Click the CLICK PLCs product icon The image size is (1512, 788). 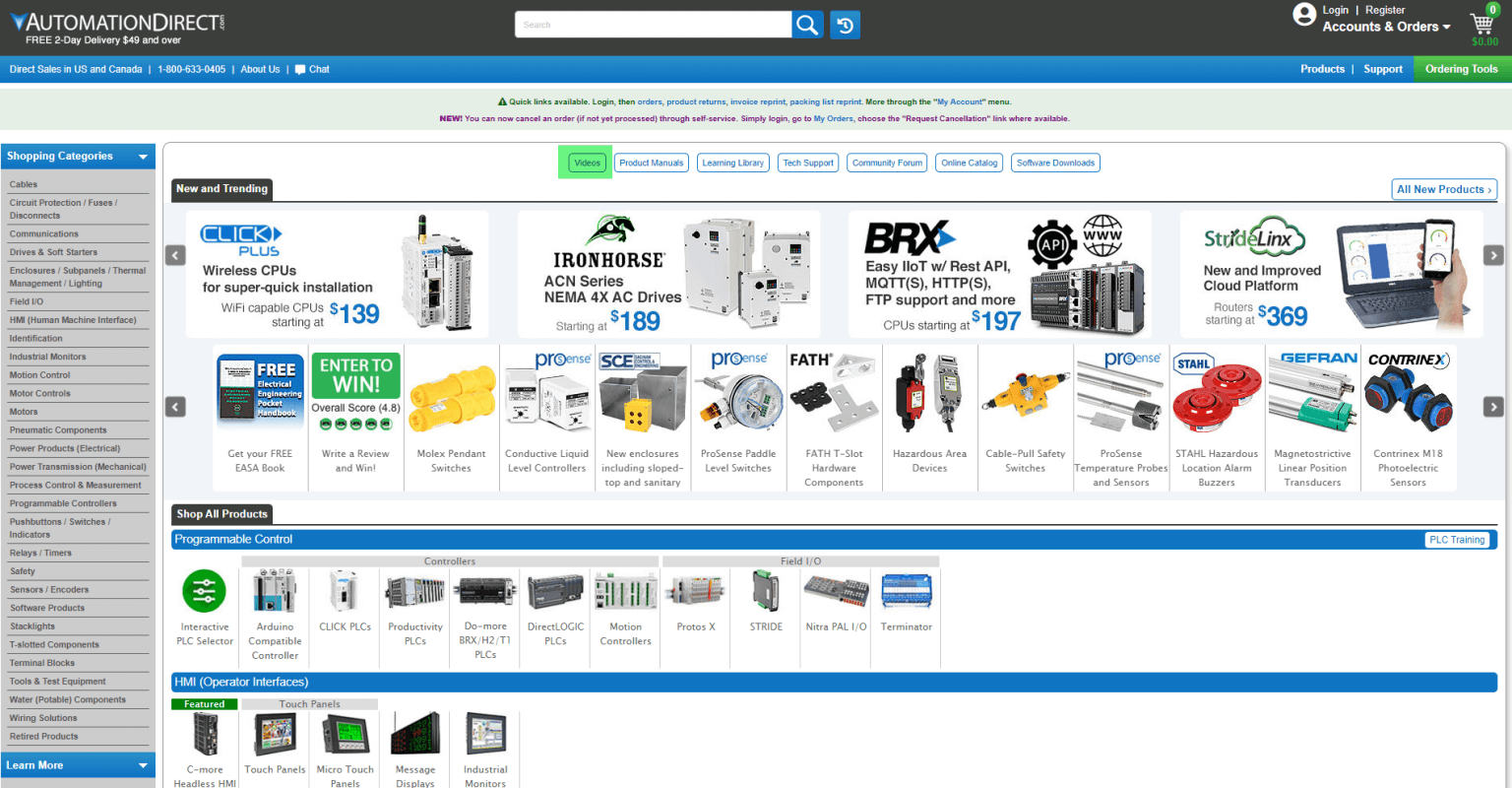345,591
